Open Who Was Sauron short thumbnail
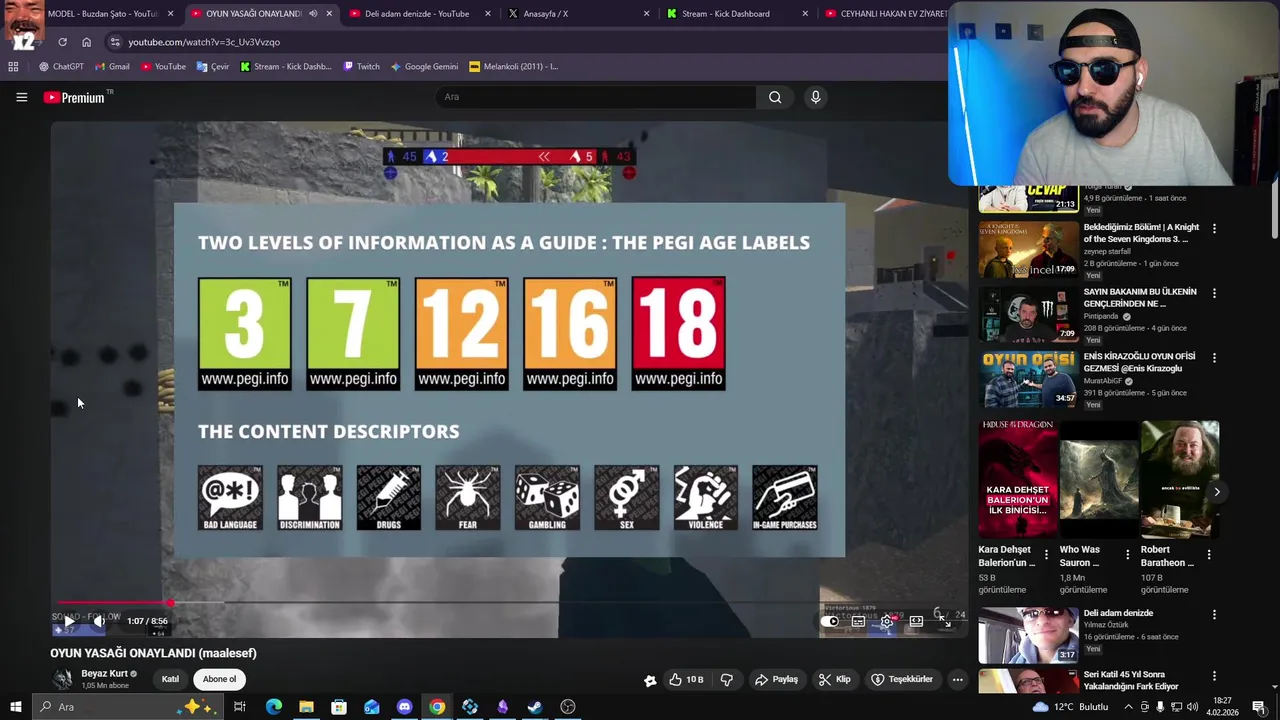 [x=1099, y=480]
